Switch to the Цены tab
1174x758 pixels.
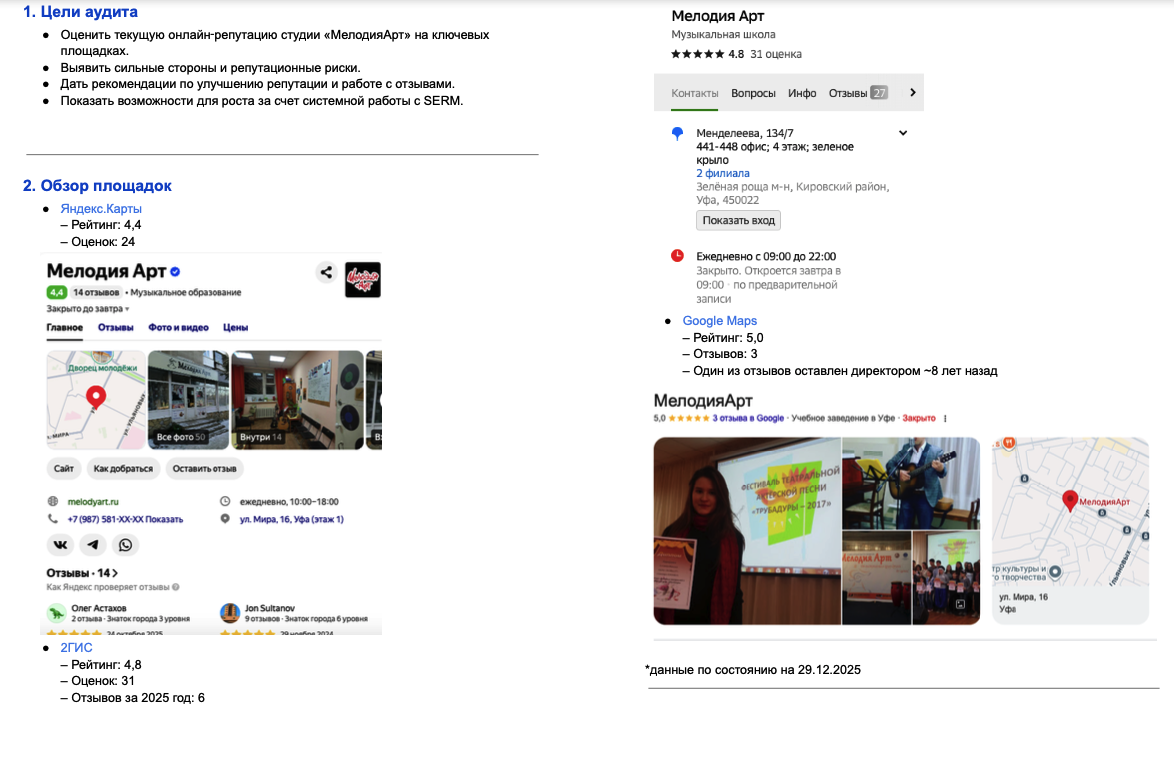point(235,327)
